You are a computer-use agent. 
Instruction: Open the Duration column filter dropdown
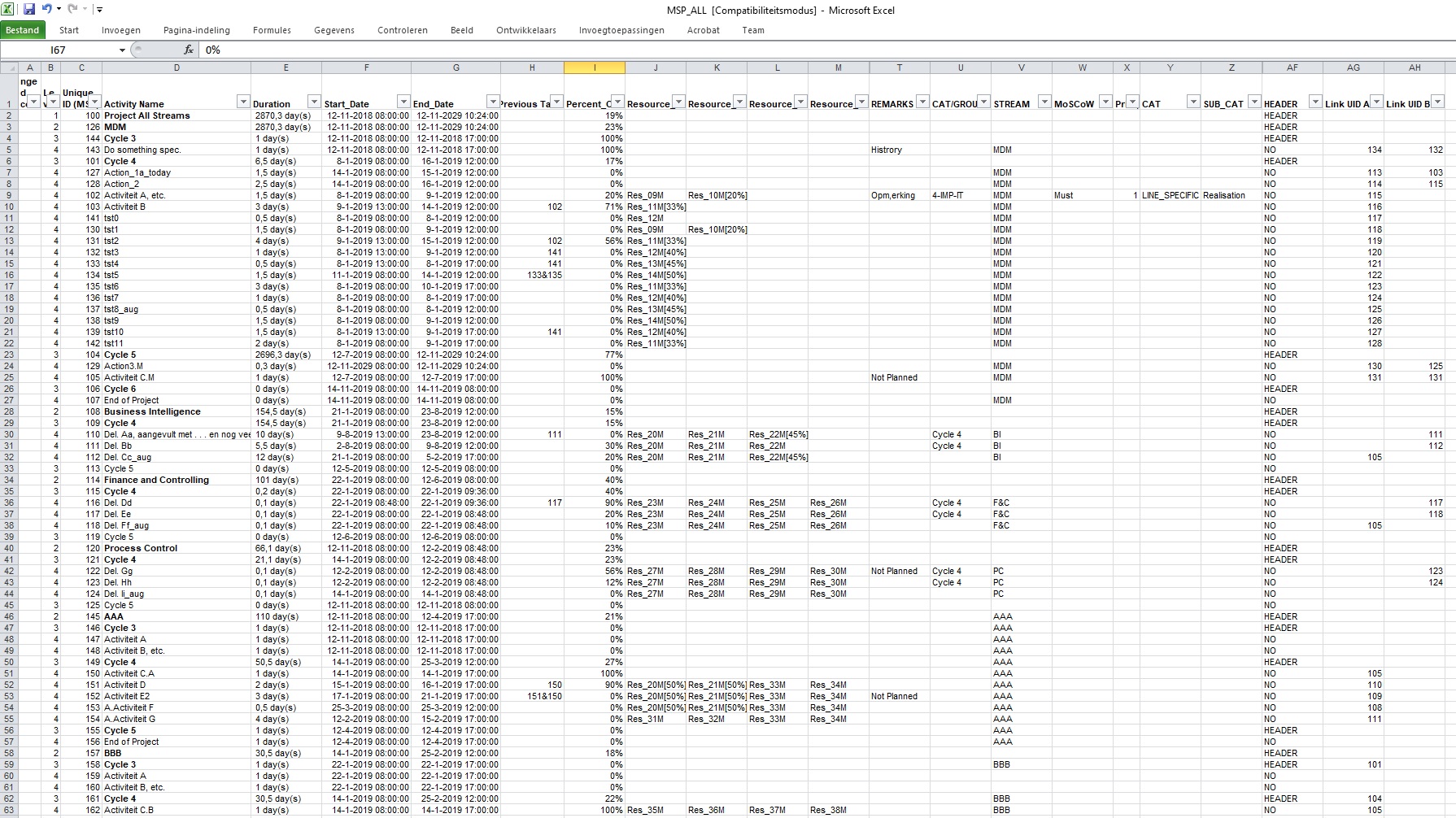313,102
